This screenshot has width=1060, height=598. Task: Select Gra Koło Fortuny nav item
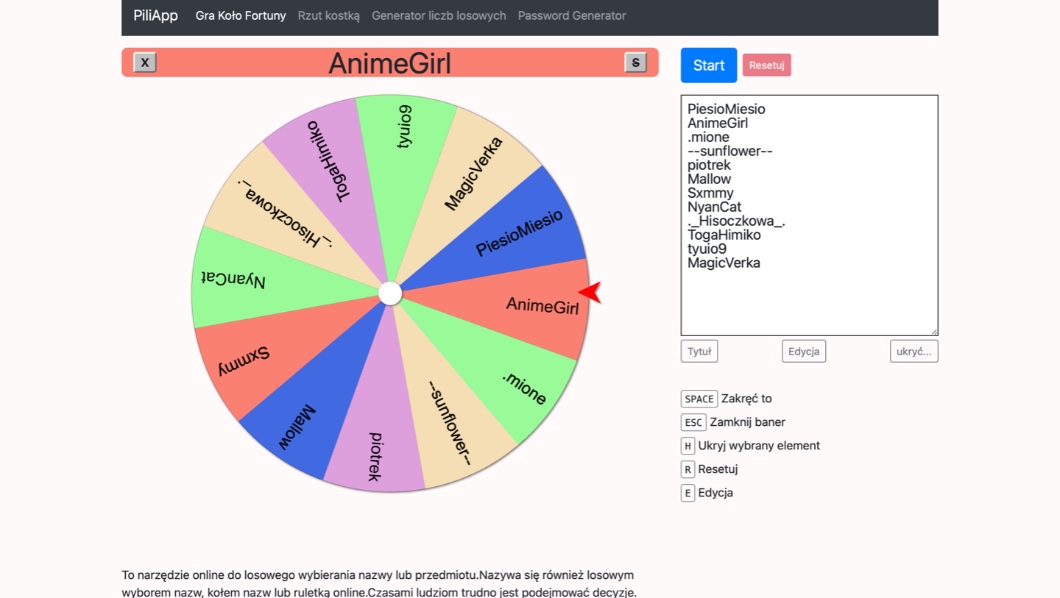click(x=240, y=16)
